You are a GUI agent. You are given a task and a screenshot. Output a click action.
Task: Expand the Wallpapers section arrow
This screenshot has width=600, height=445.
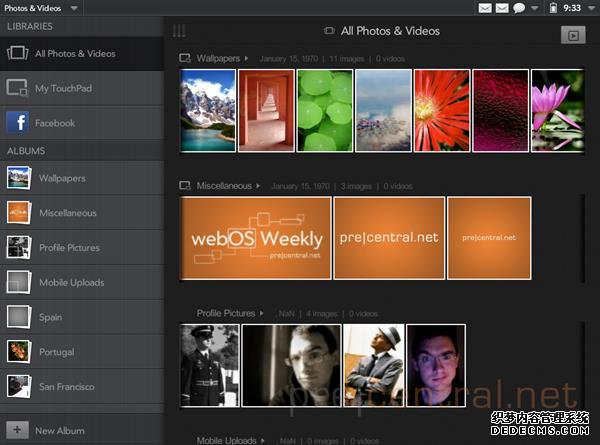pyautogui.click(x=246, y=59)
